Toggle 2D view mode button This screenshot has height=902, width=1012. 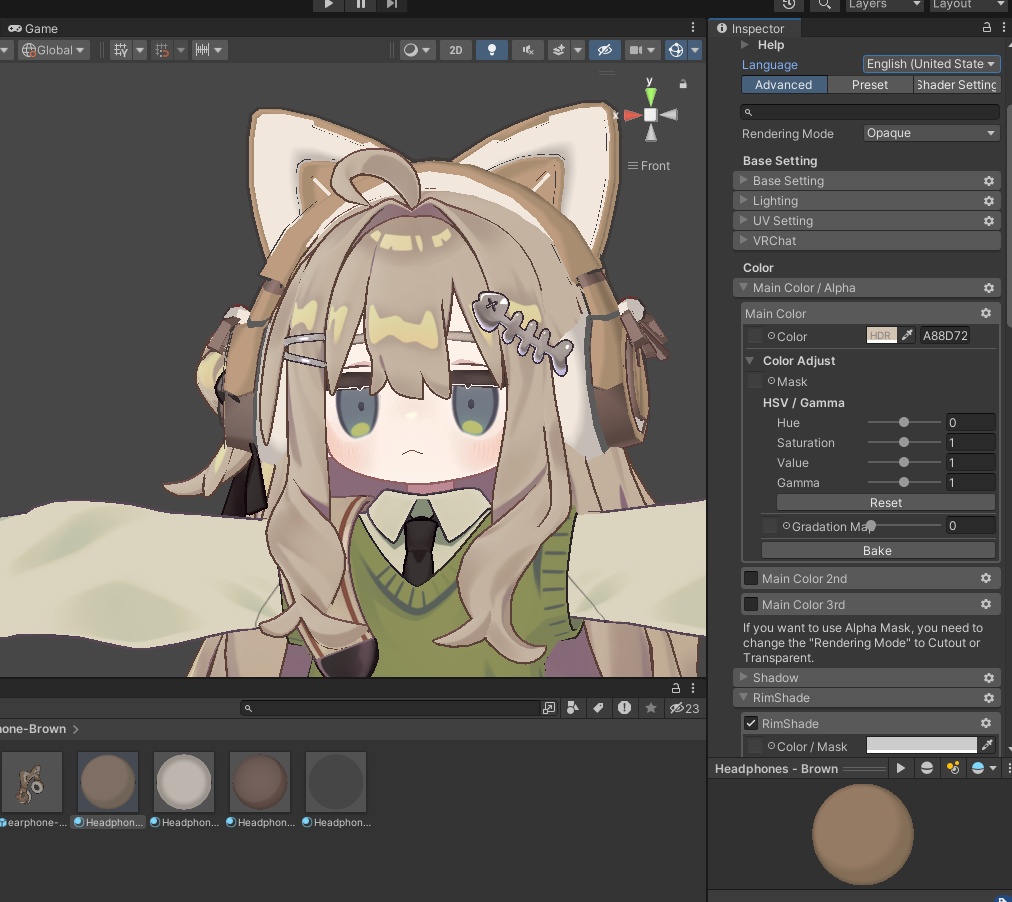tap(456, 50)
